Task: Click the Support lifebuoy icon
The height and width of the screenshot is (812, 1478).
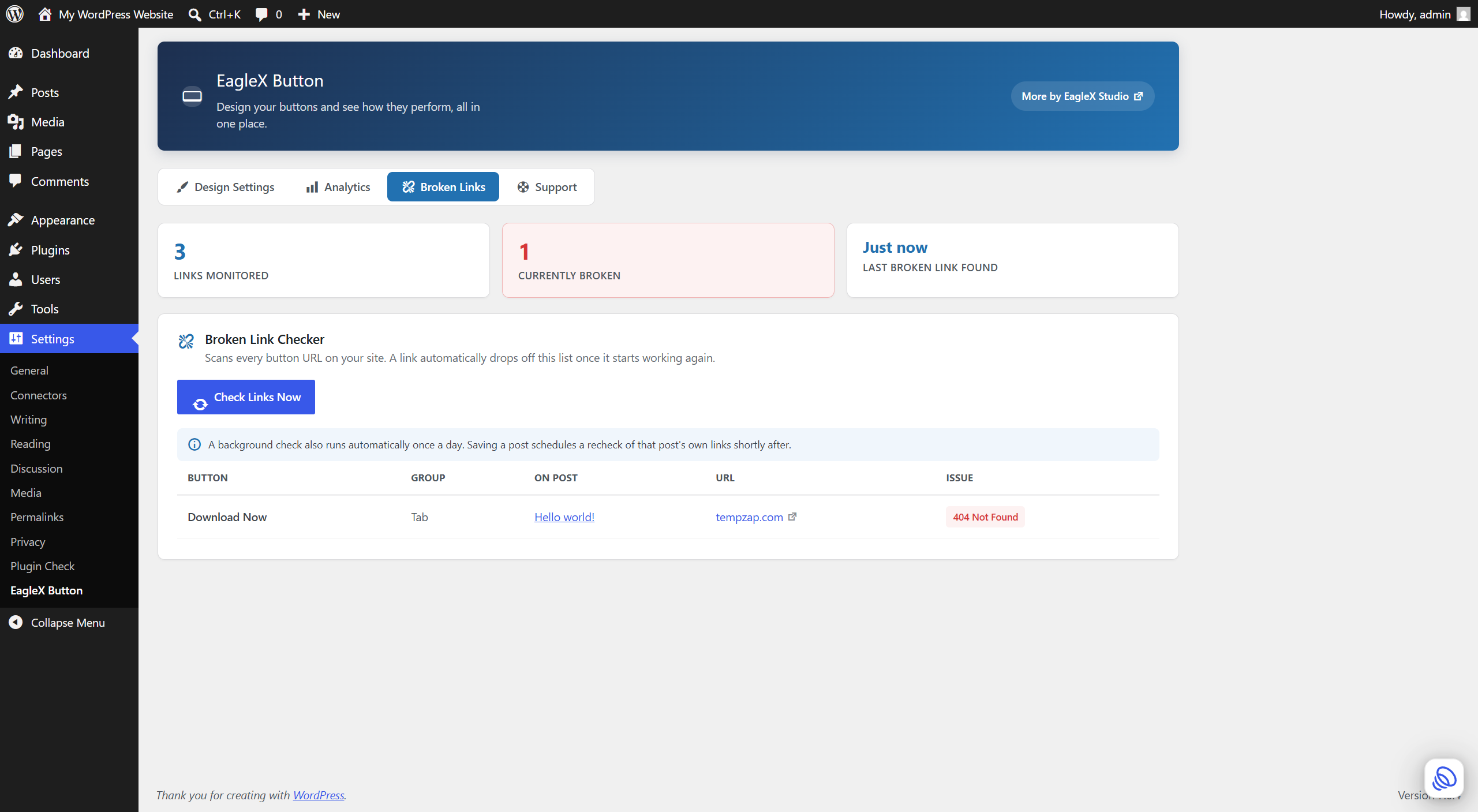Action: click(x=523, y=187)
